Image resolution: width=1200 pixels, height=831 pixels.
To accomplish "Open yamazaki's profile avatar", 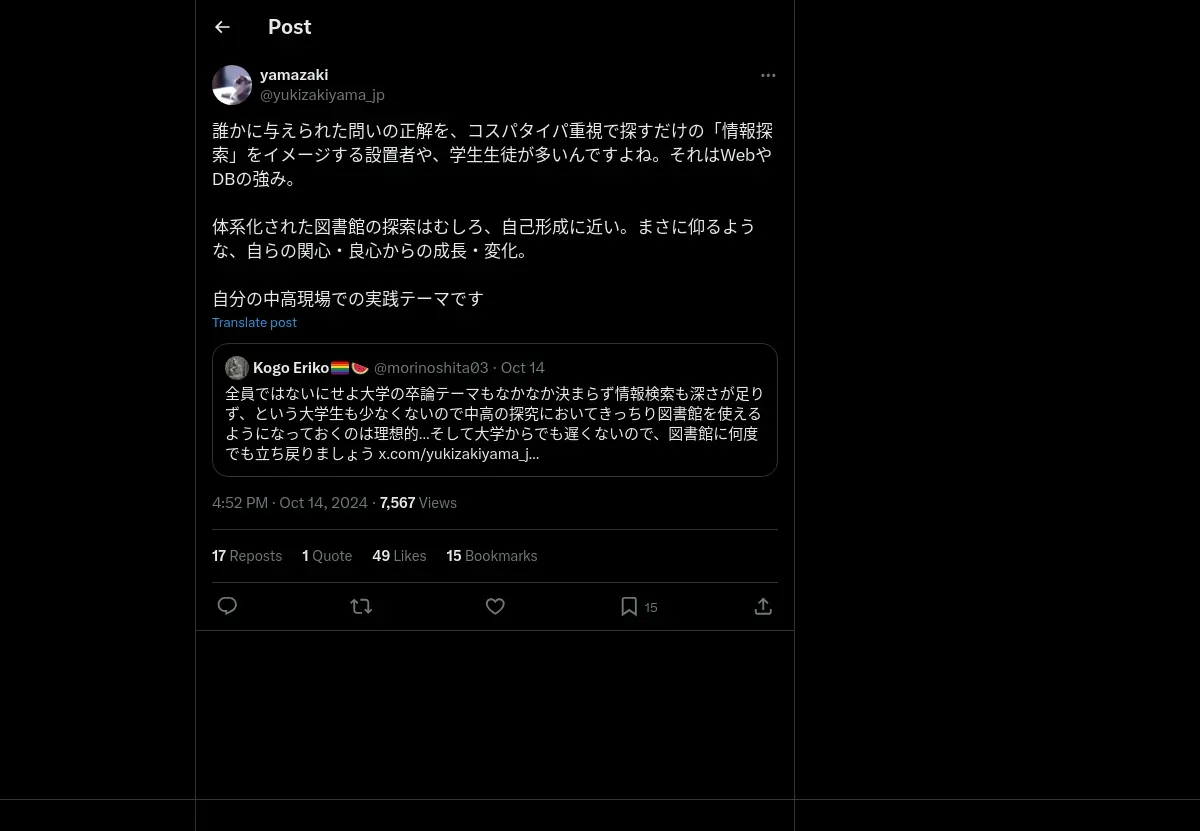I will [232, 85].
